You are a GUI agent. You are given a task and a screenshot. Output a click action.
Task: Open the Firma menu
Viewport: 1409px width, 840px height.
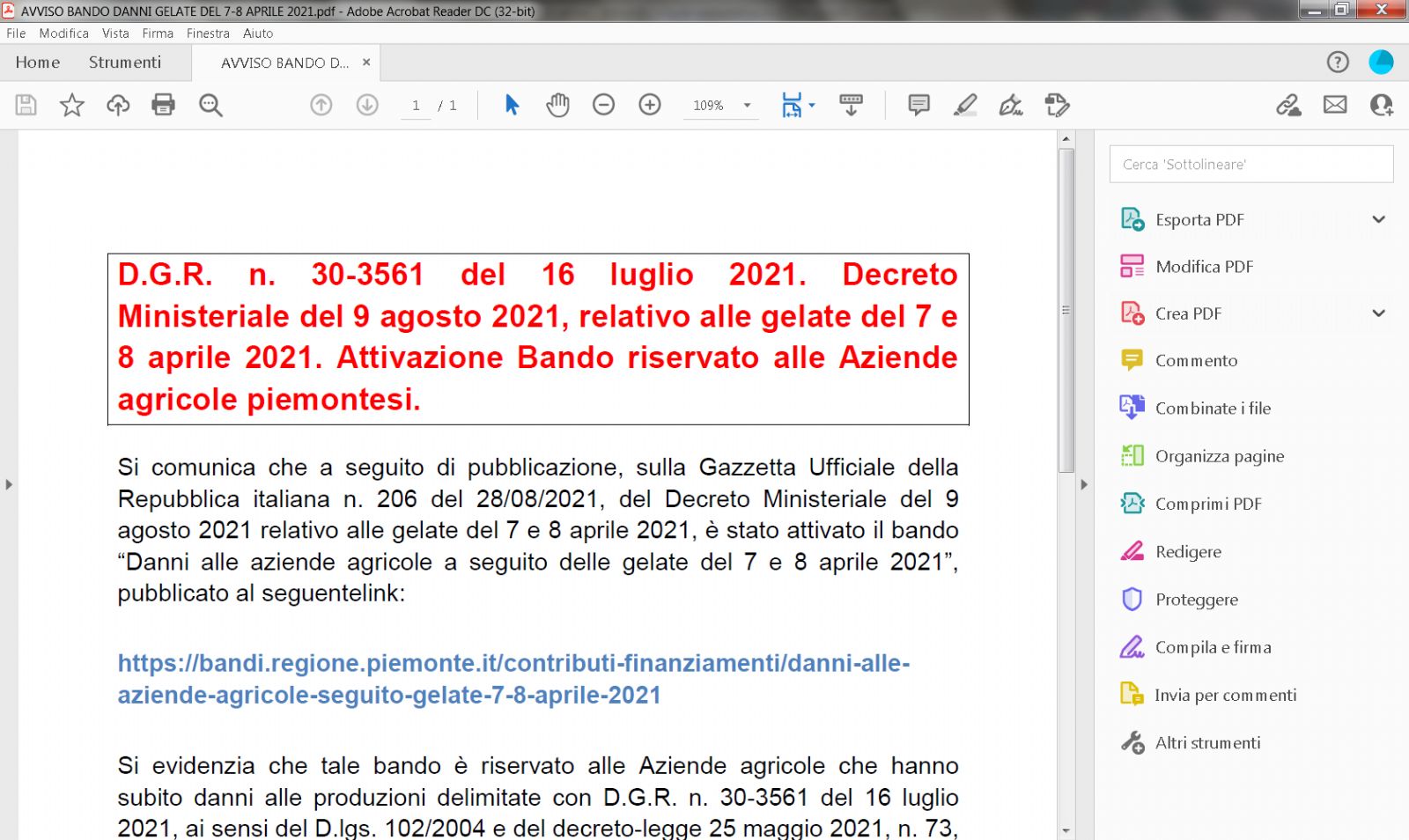point(158,33)
